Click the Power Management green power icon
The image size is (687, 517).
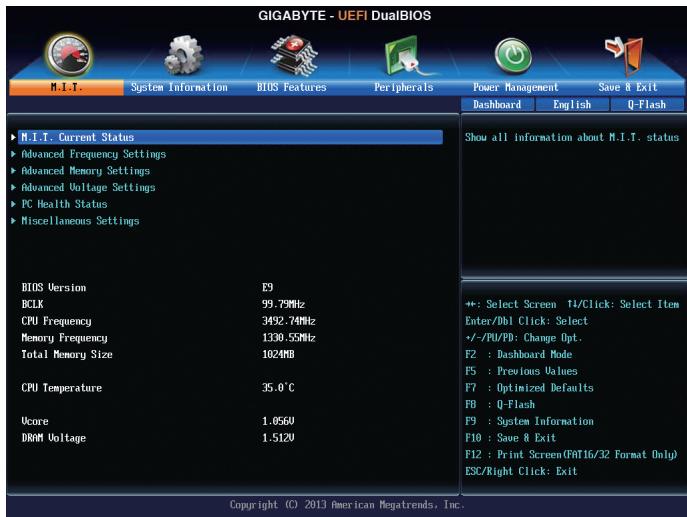[513, 56]
